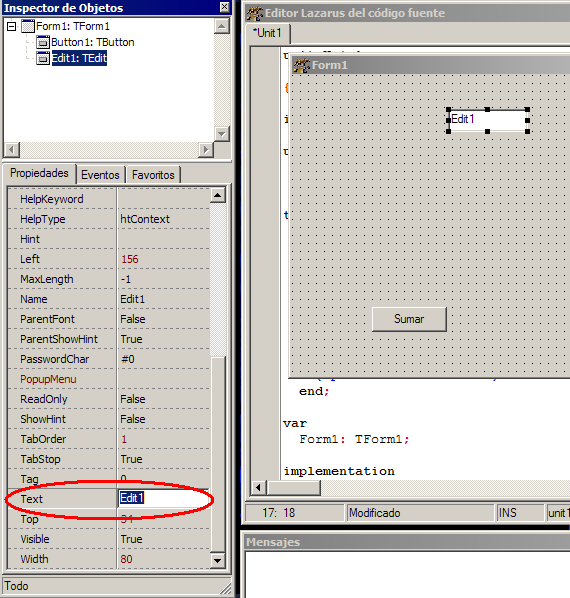
Task: Select the Button1: TButton component icon
Action: click(43, 42)
